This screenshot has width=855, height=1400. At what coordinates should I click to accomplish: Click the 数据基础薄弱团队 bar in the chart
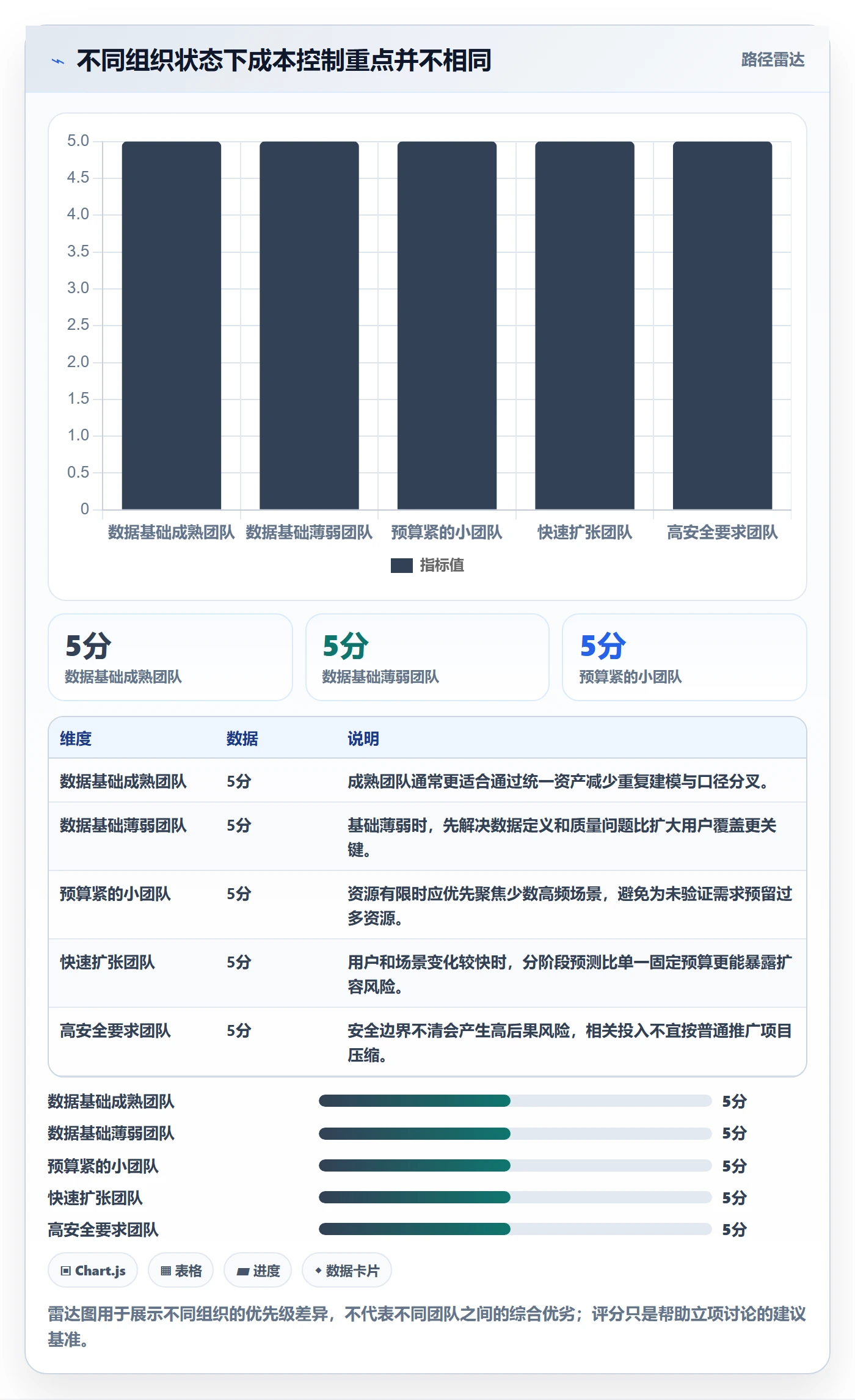pyautogui.click(x=309, y=326)
